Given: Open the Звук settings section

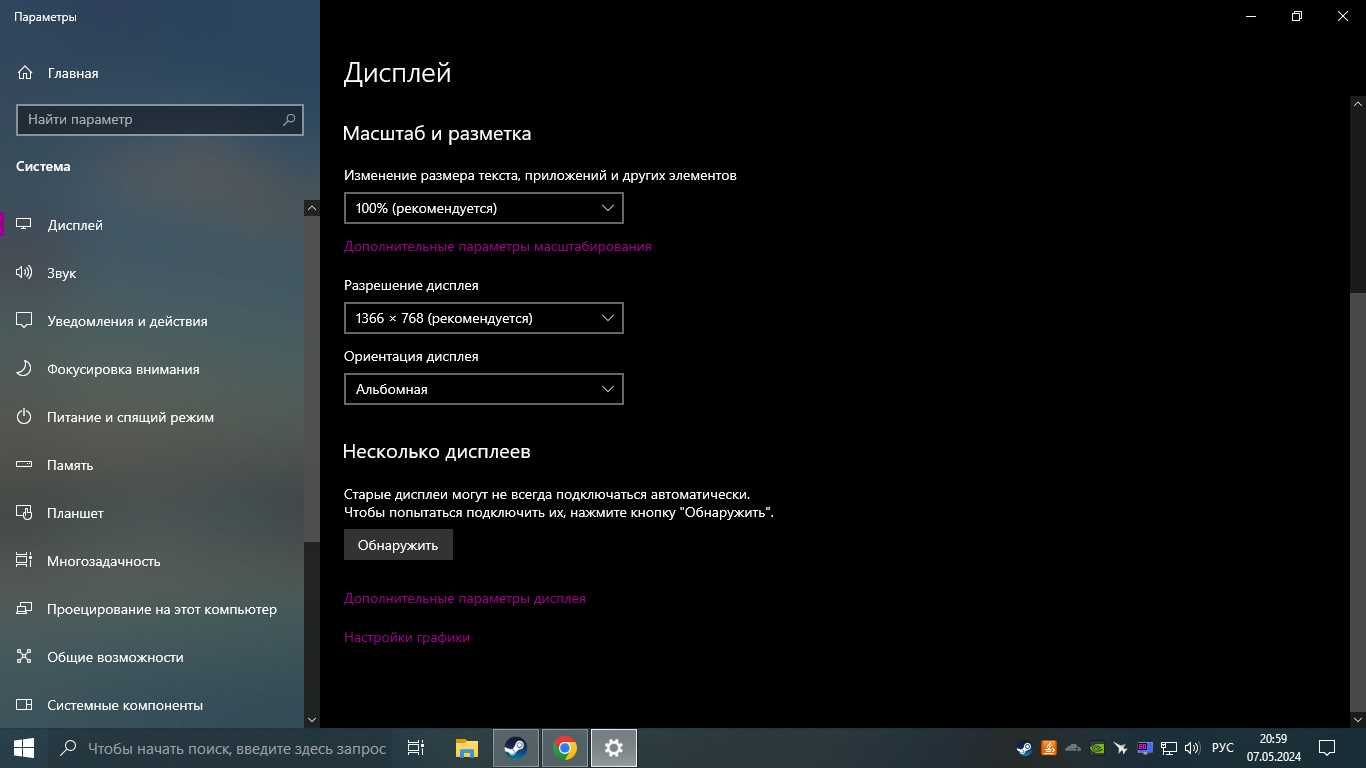Looking at the screenshot, I should (x=61, y=273).
